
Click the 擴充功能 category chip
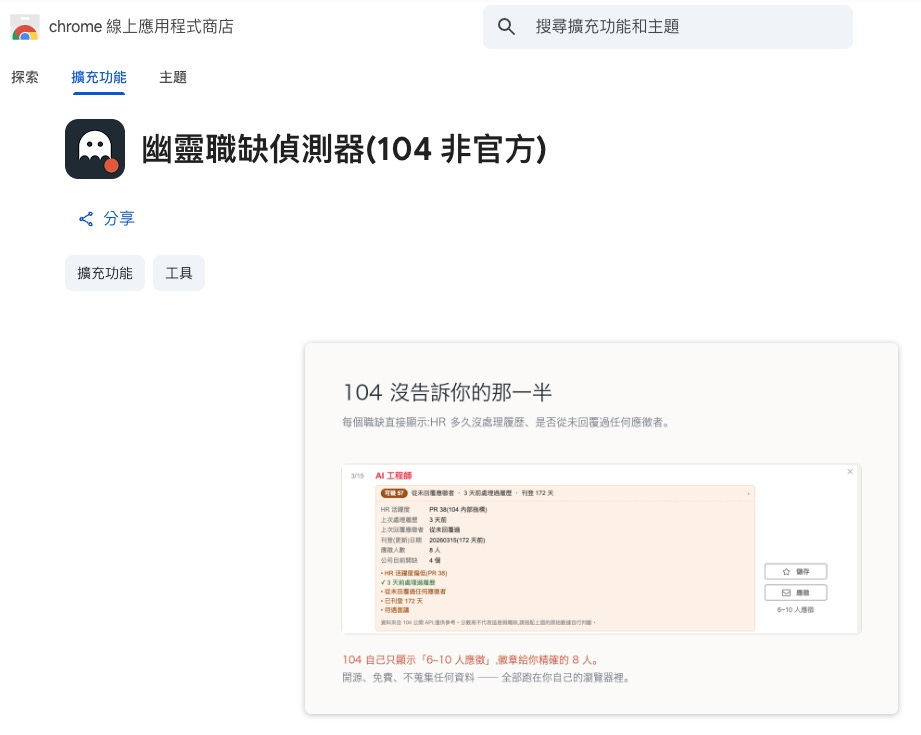point(105,273)
